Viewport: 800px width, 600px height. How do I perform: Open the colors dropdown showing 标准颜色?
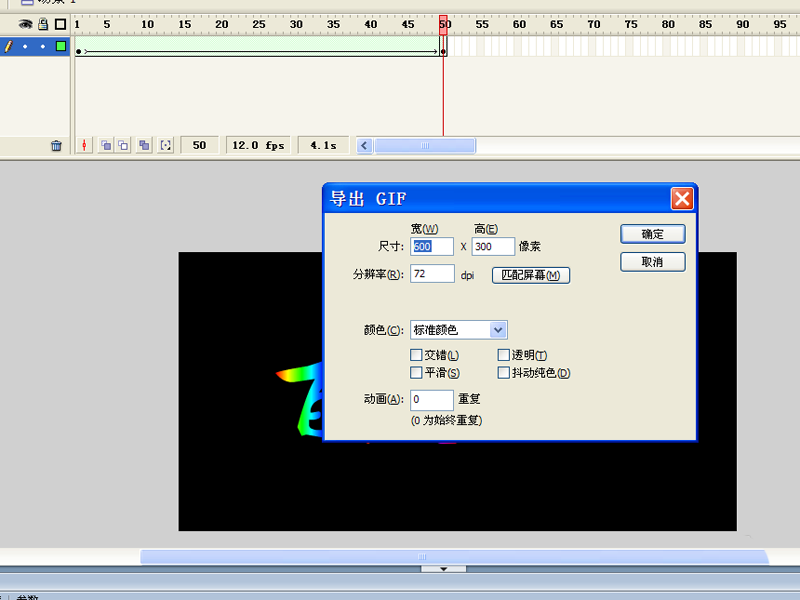[x=459, y=330]
